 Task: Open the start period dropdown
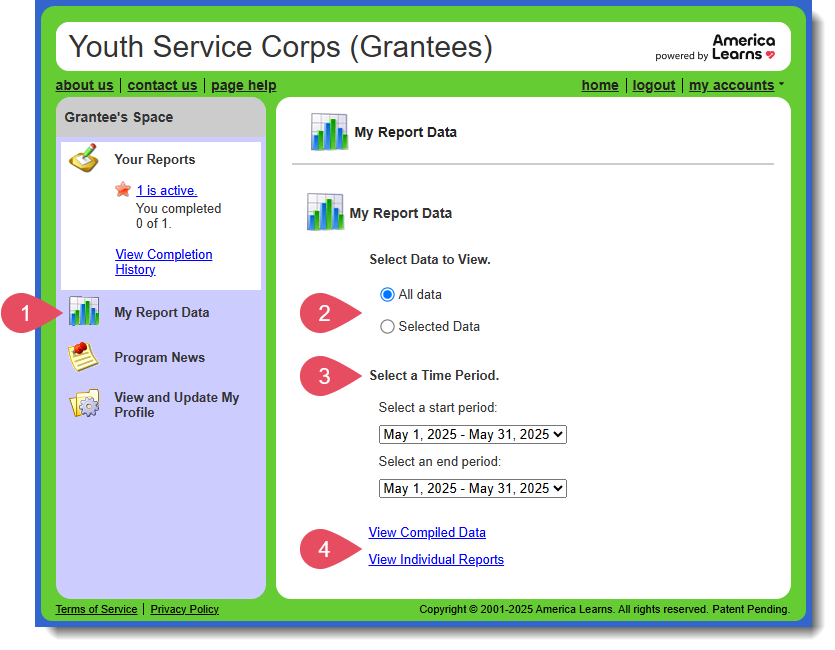(x=472, y=434)
